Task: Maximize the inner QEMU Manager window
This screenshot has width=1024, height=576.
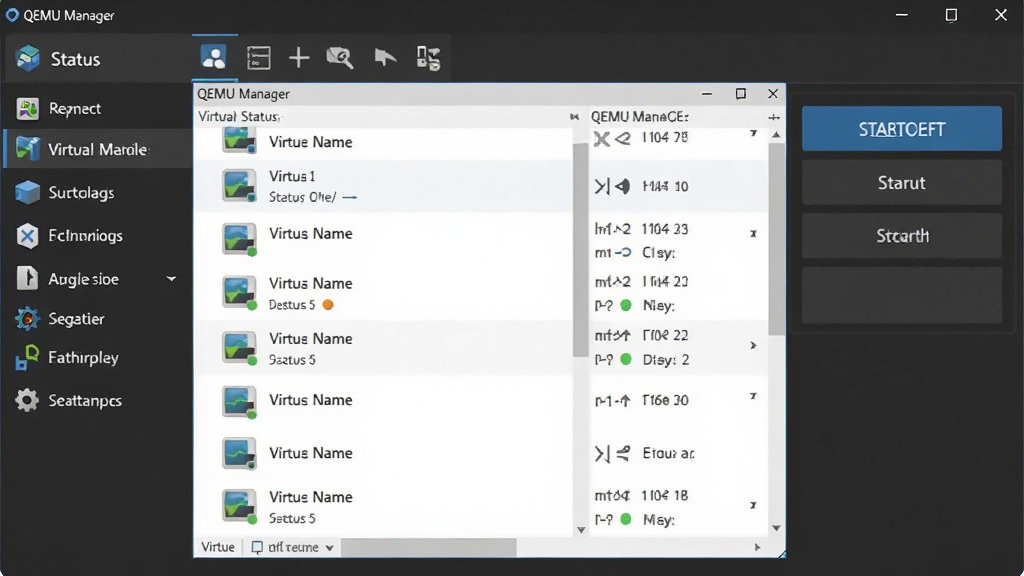Action: [x=741, y=94]
